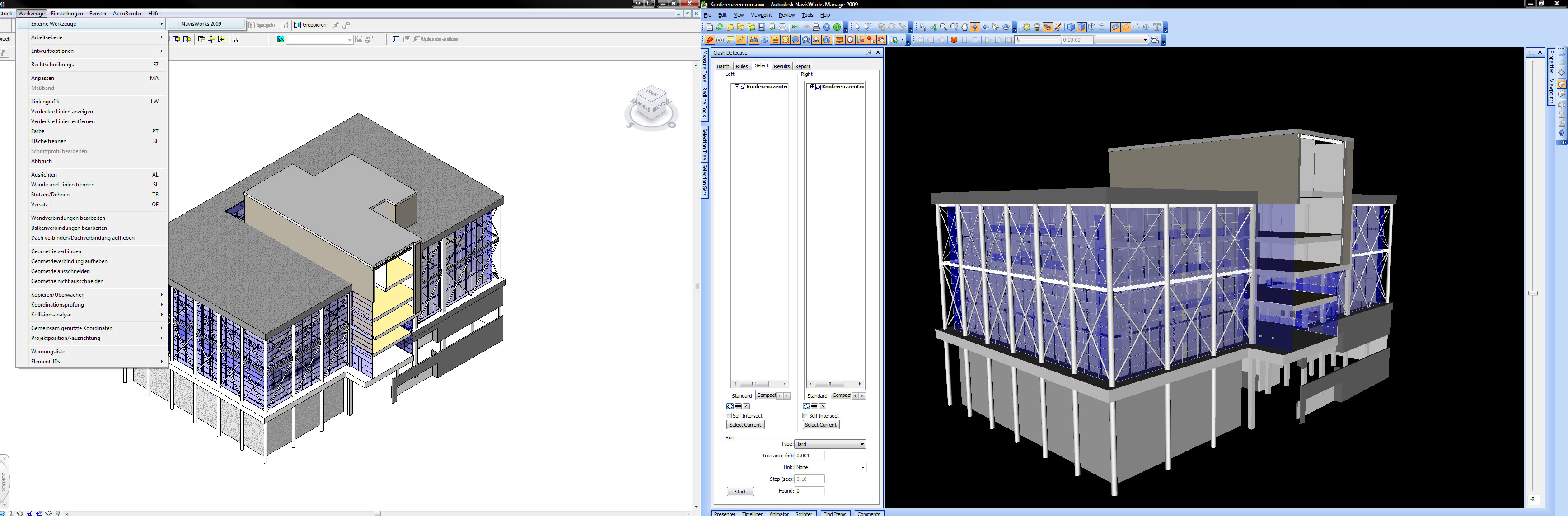Select the Shaded render cube icon
Viewport: 1568px width, 516px height.
[1081, 28]
